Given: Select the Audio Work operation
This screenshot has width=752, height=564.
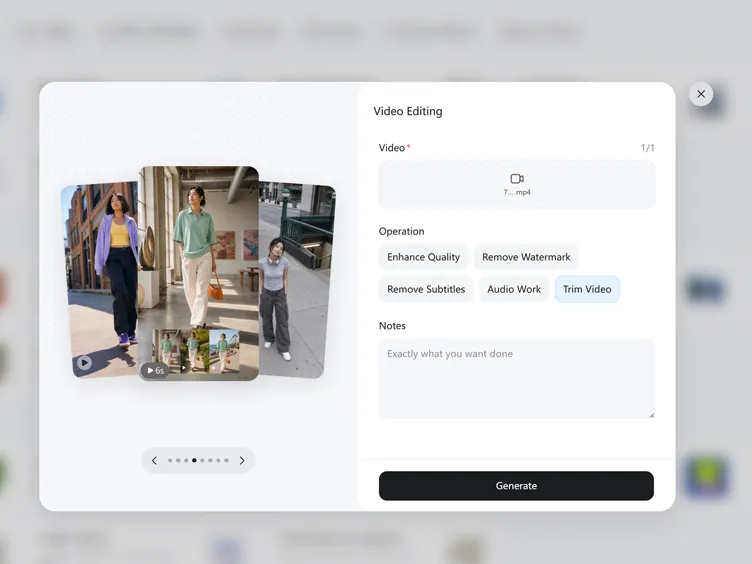Looking at the screenshot, I should pyautogui.click(x=514, y=289).
